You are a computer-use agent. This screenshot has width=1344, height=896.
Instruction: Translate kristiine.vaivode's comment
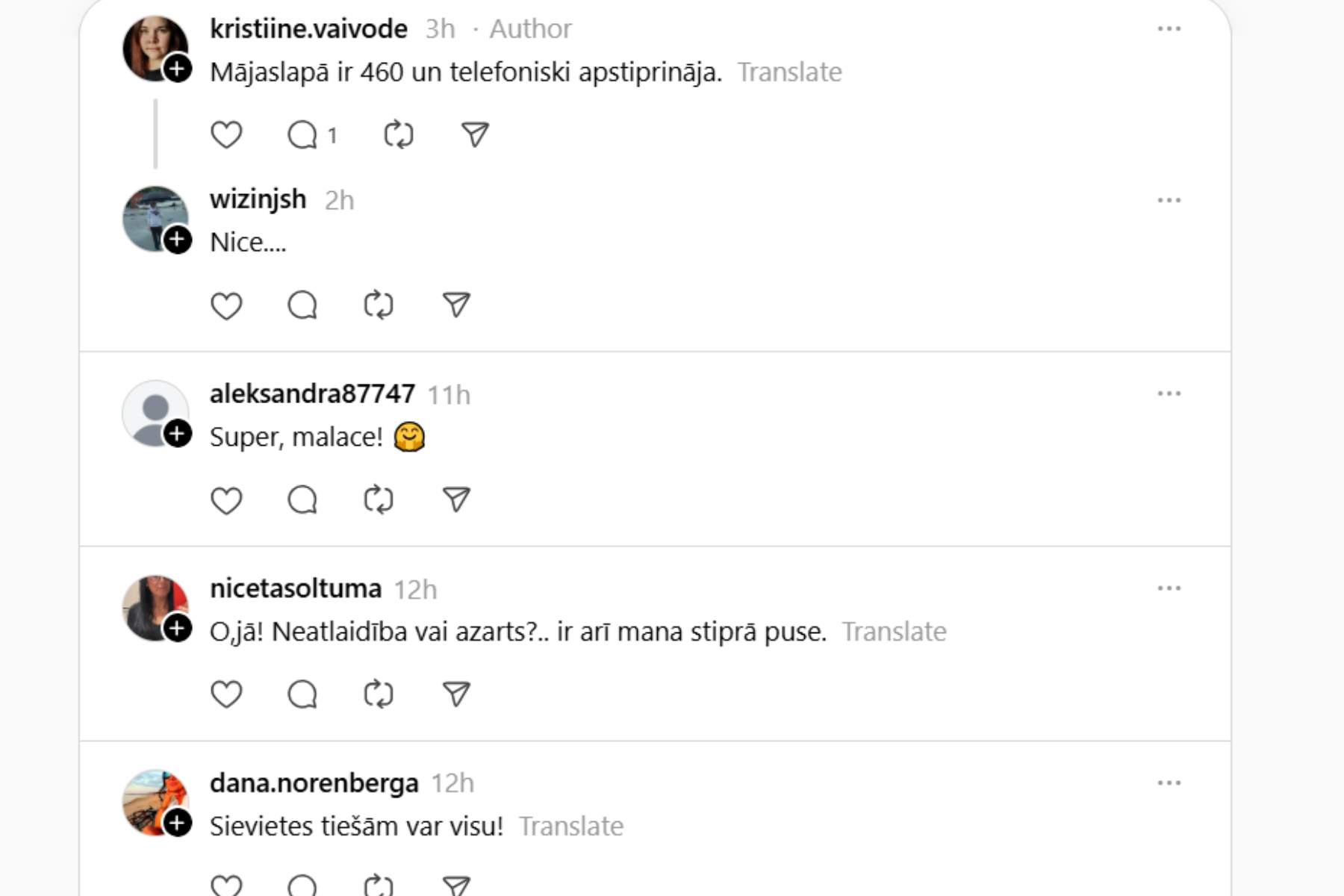pos(789,72)
